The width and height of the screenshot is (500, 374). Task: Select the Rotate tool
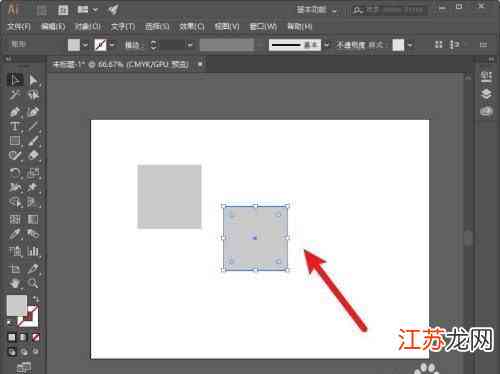[15, 173]
